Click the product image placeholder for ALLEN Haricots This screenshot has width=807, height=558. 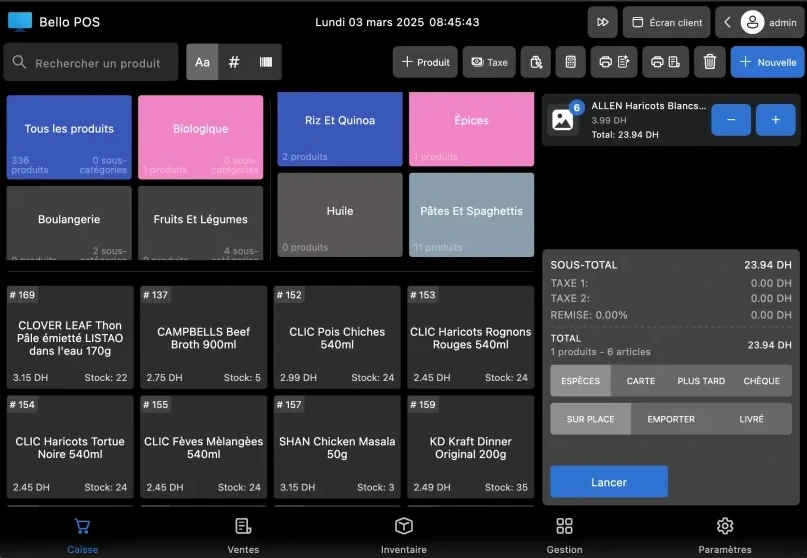coord(563,120)
